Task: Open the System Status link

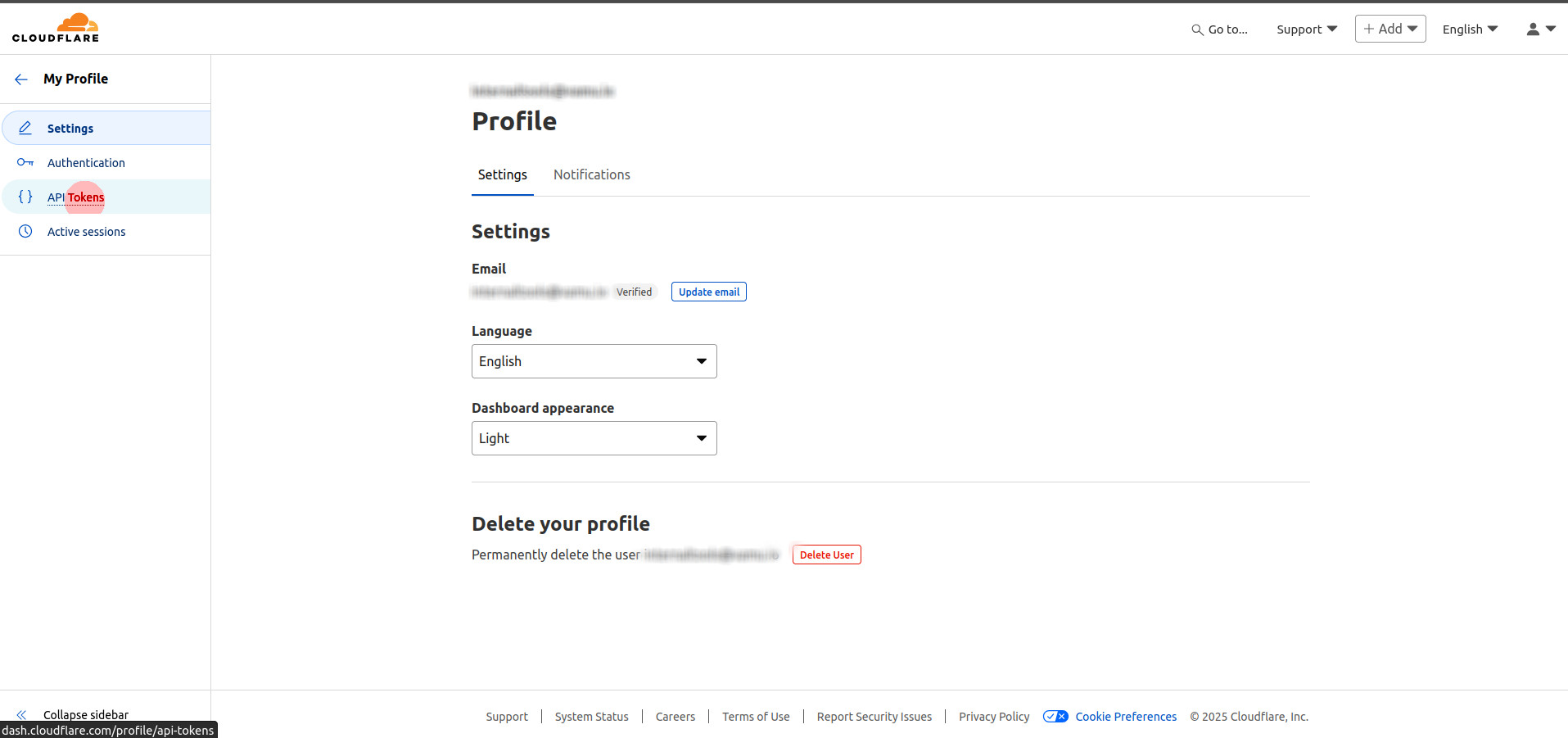Action: pos(592,717)
